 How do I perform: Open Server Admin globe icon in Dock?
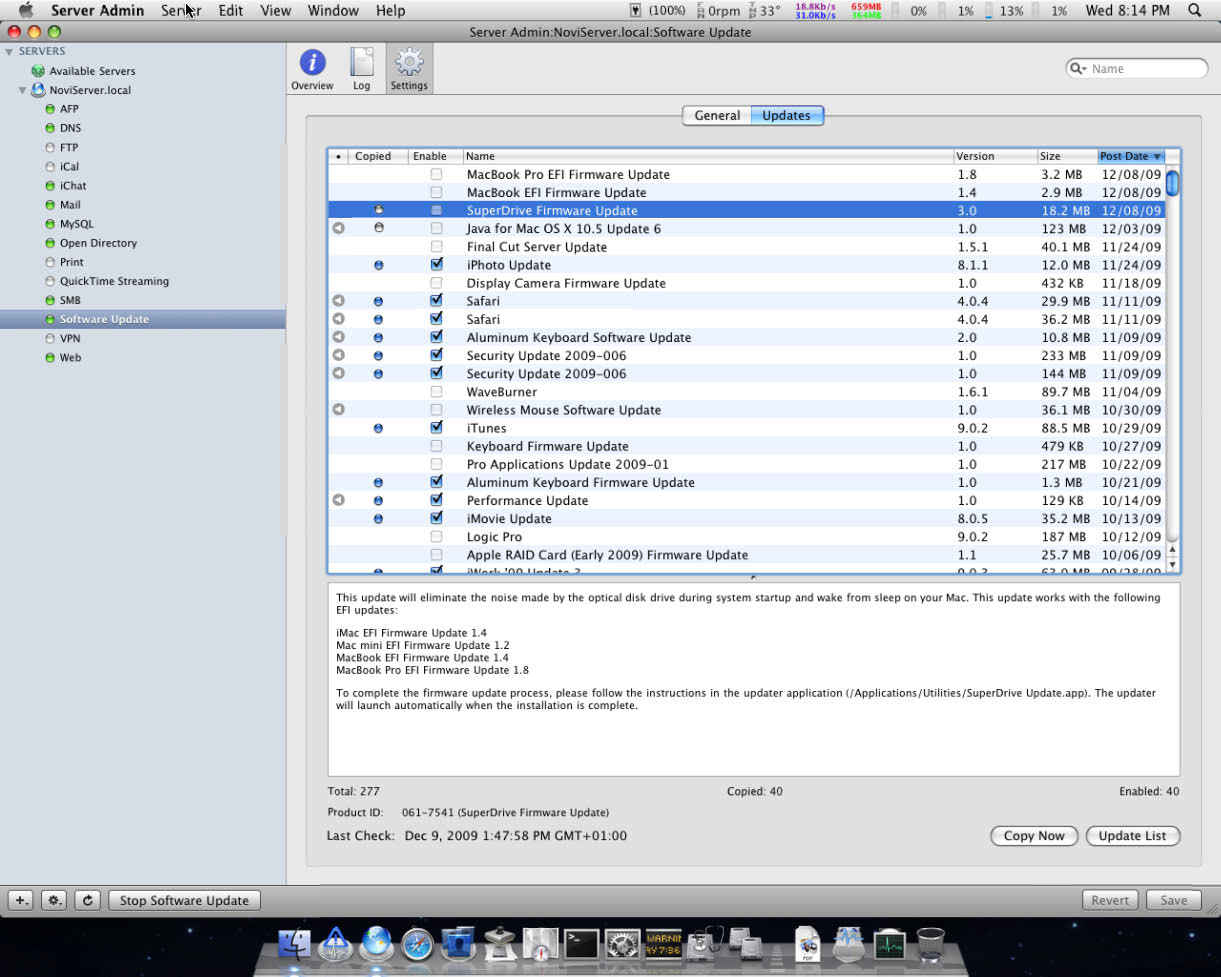376,943
